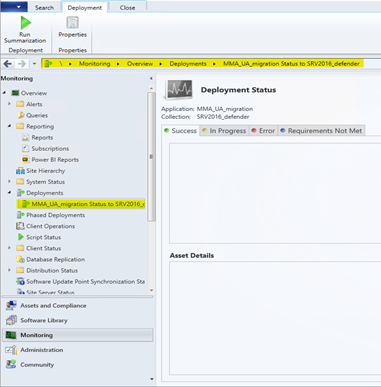Click the Back navigation arrow

8,63
